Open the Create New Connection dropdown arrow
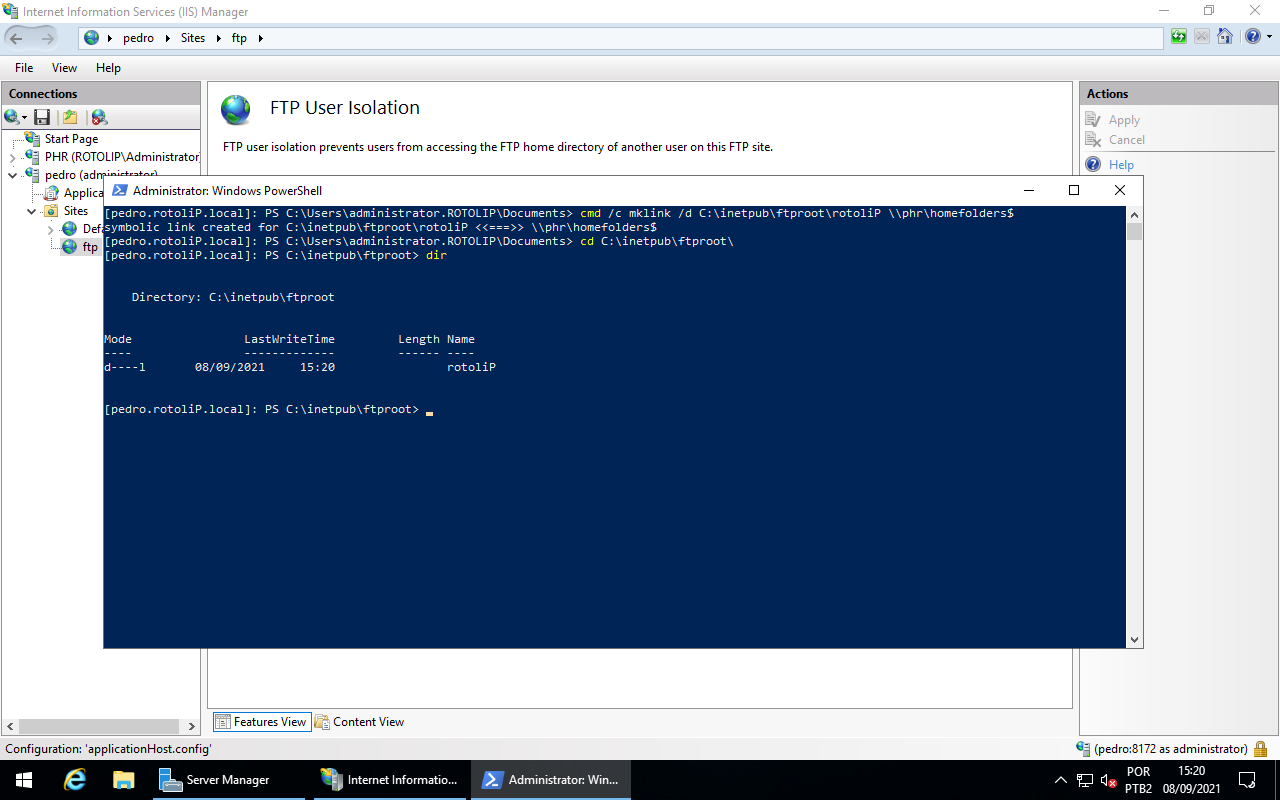This screenshot has width=1280, height=800. pyautogui.click(x=24, y=118)
